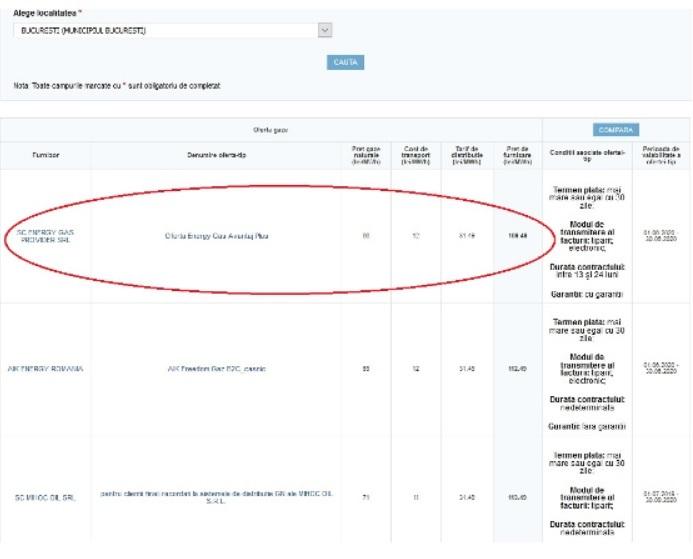
Task: Click the Tarif de distributie header
Action: point(465,154)
